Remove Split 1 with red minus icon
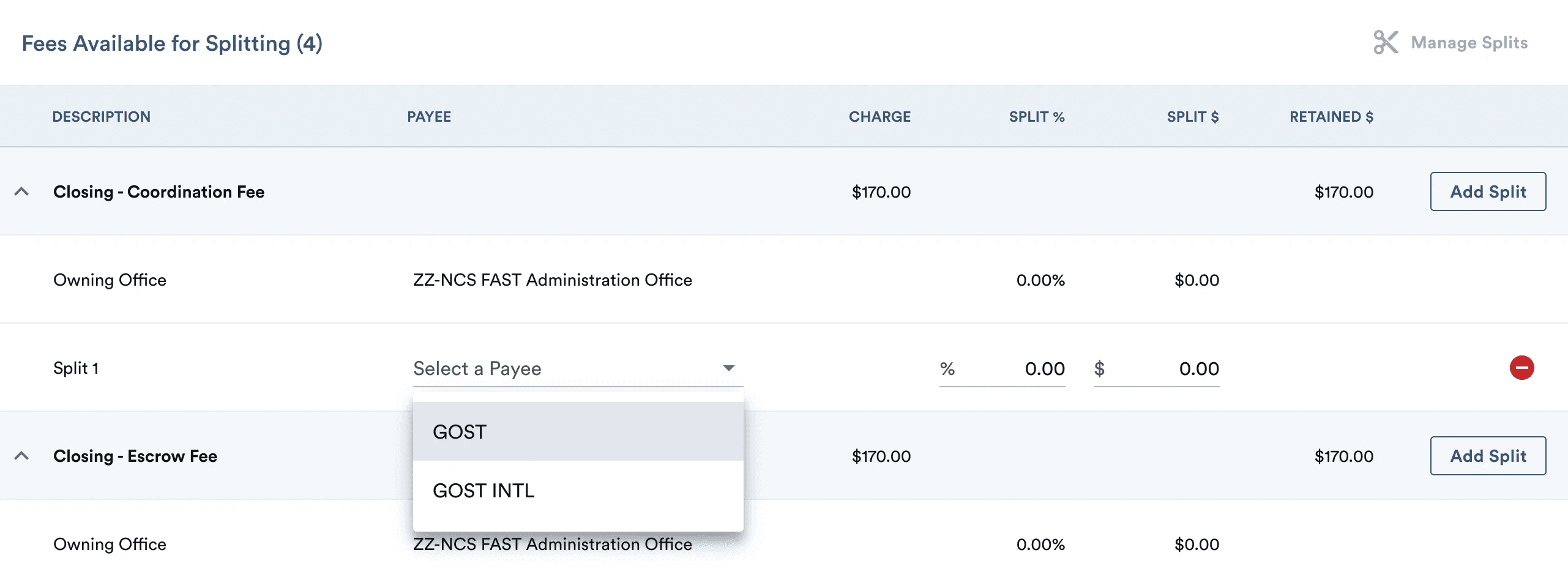The height and width of the screenshot is (572, 1568). (x=1521, y=368)
